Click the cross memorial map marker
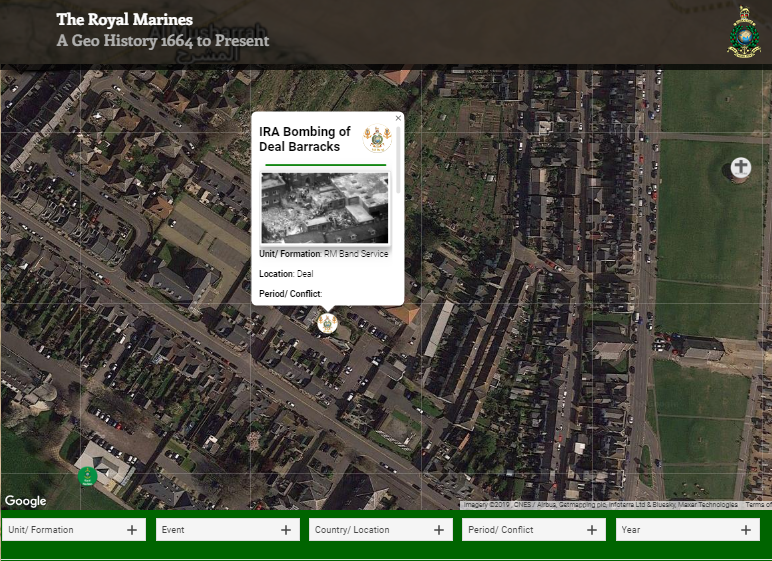772x561 pixels. [x=740, y=167]
